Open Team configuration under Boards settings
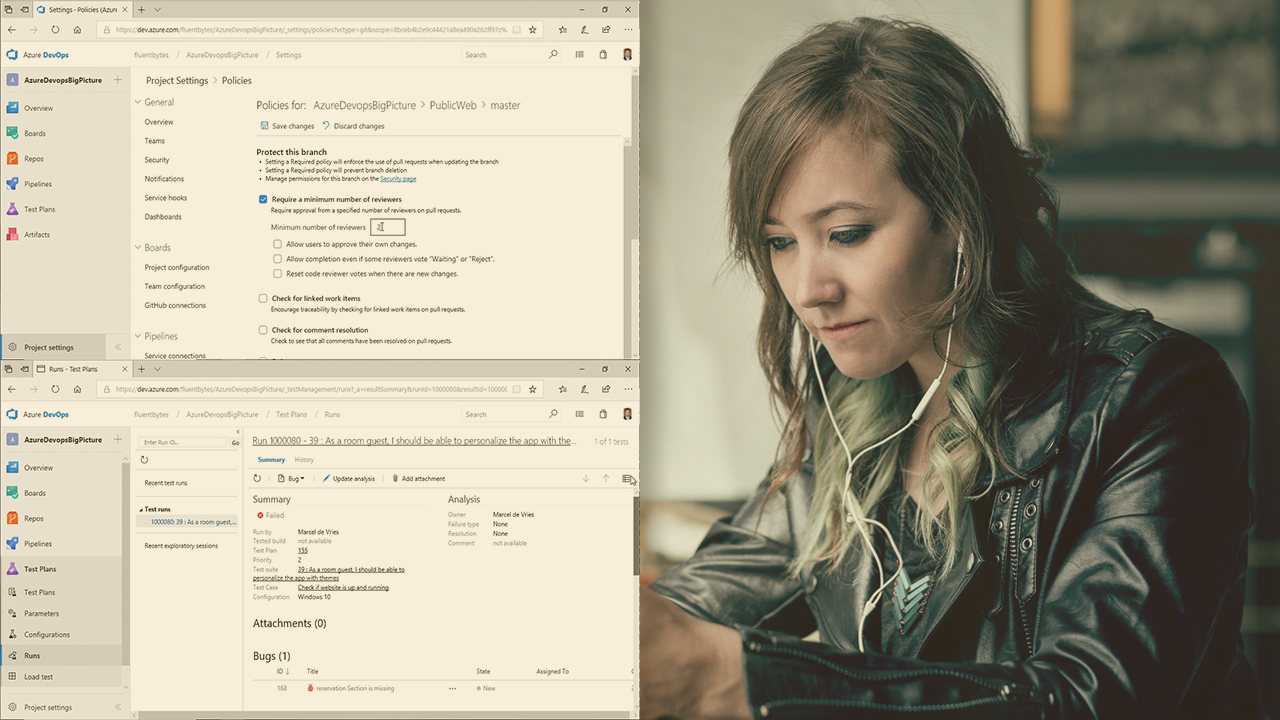 [175, 286]
